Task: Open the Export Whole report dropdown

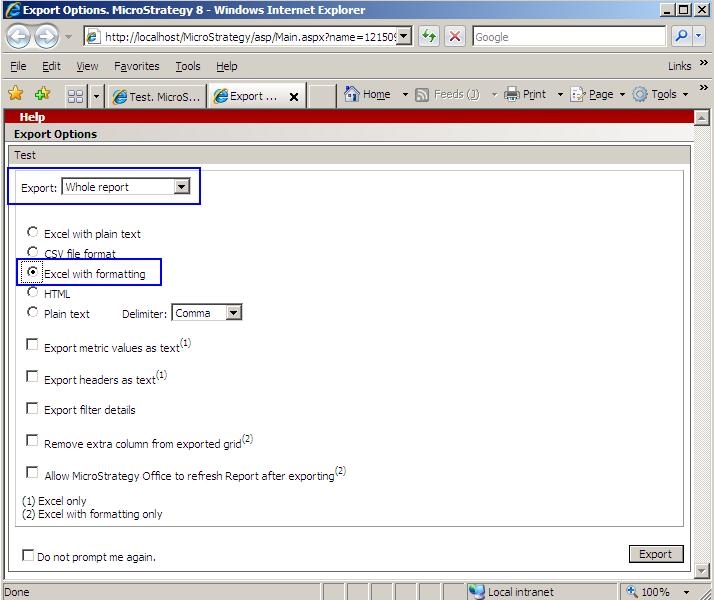Action: coord(181,186)
